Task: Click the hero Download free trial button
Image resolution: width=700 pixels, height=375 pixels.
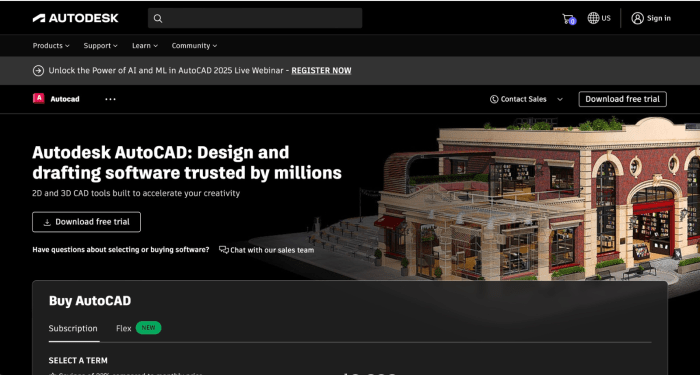Action: point(86,222)
